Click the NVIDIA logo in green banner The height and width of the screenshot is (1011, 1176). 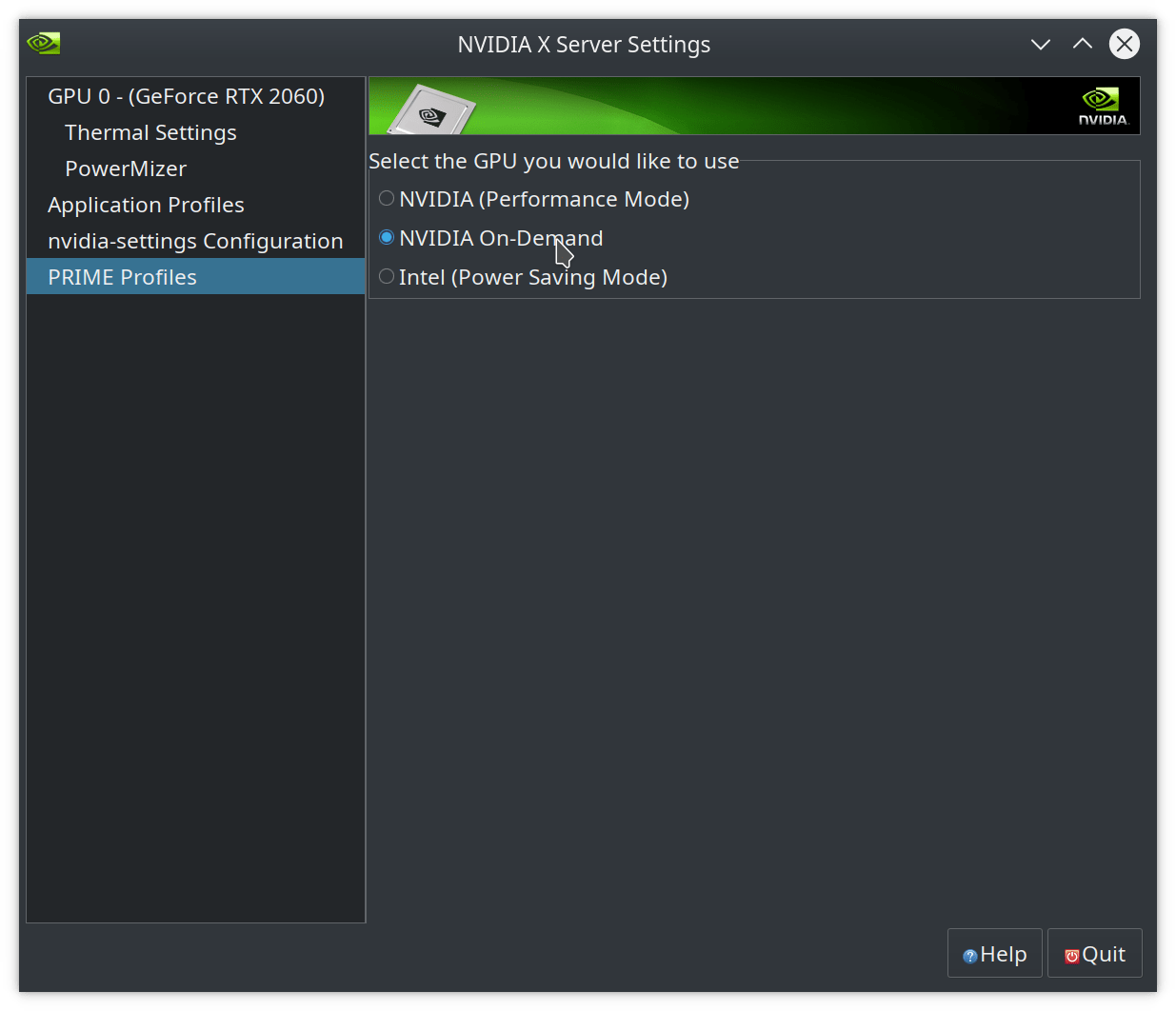[x=1103, y=106]
